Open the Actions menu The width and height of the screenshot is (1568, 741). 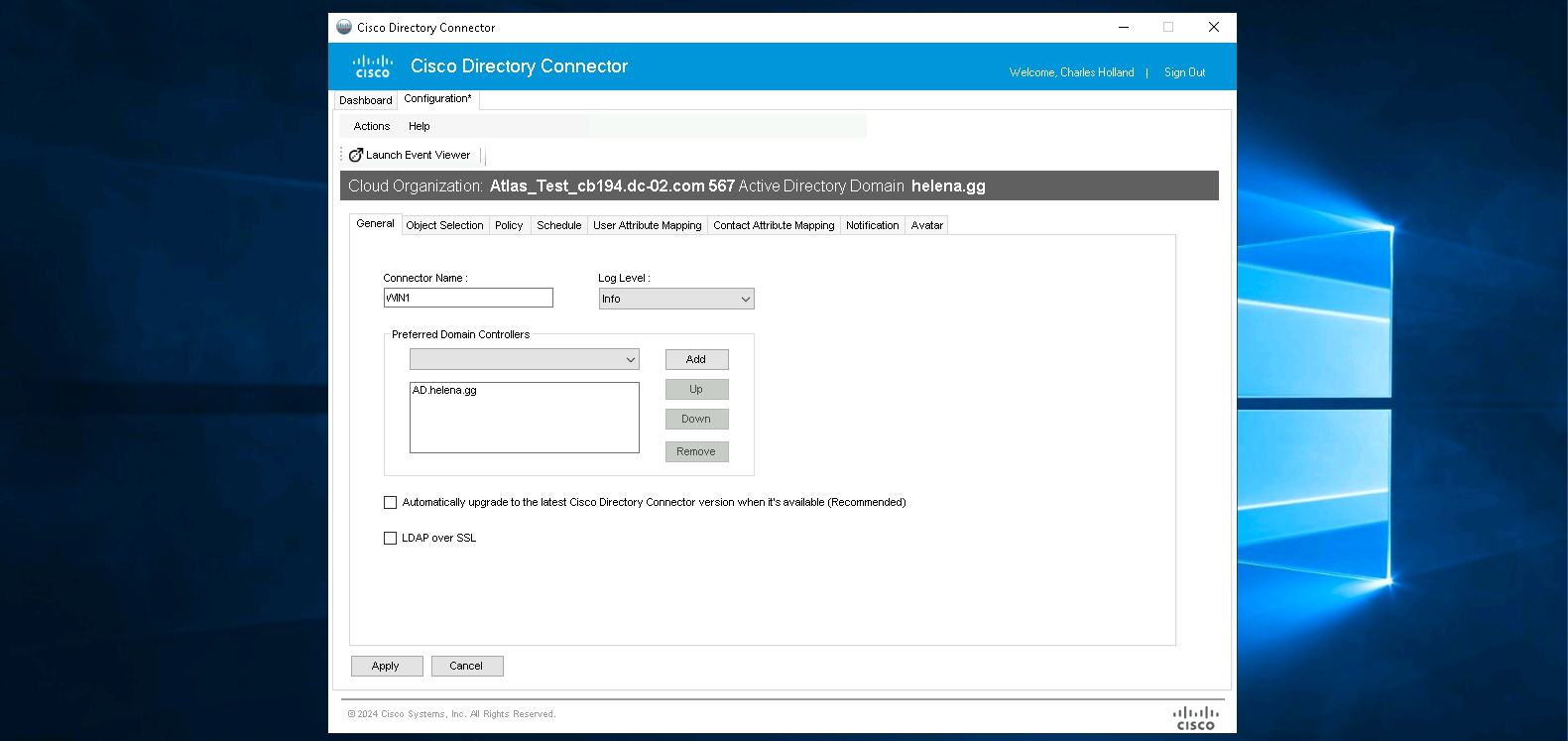click(x=372, y=127)
